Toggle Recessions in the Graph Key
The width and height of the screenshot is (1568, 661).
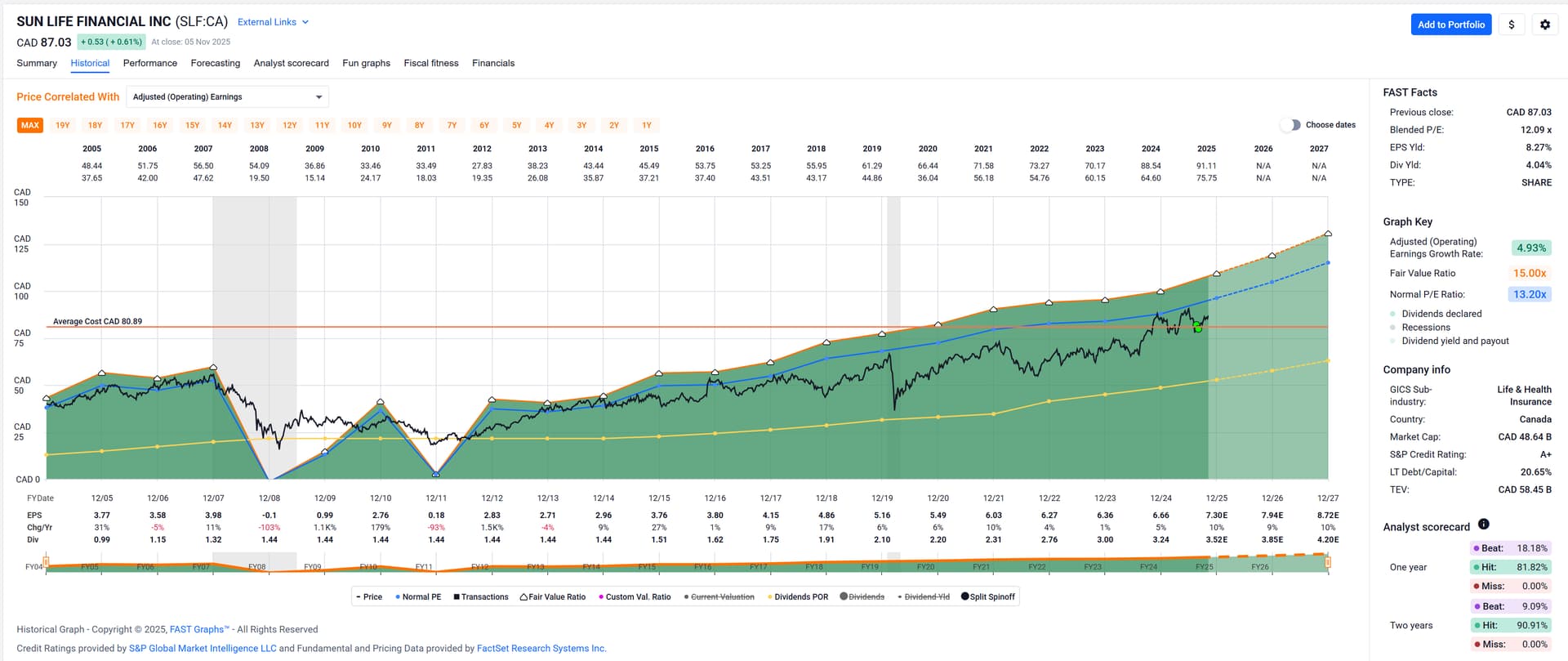(1392, 328)
